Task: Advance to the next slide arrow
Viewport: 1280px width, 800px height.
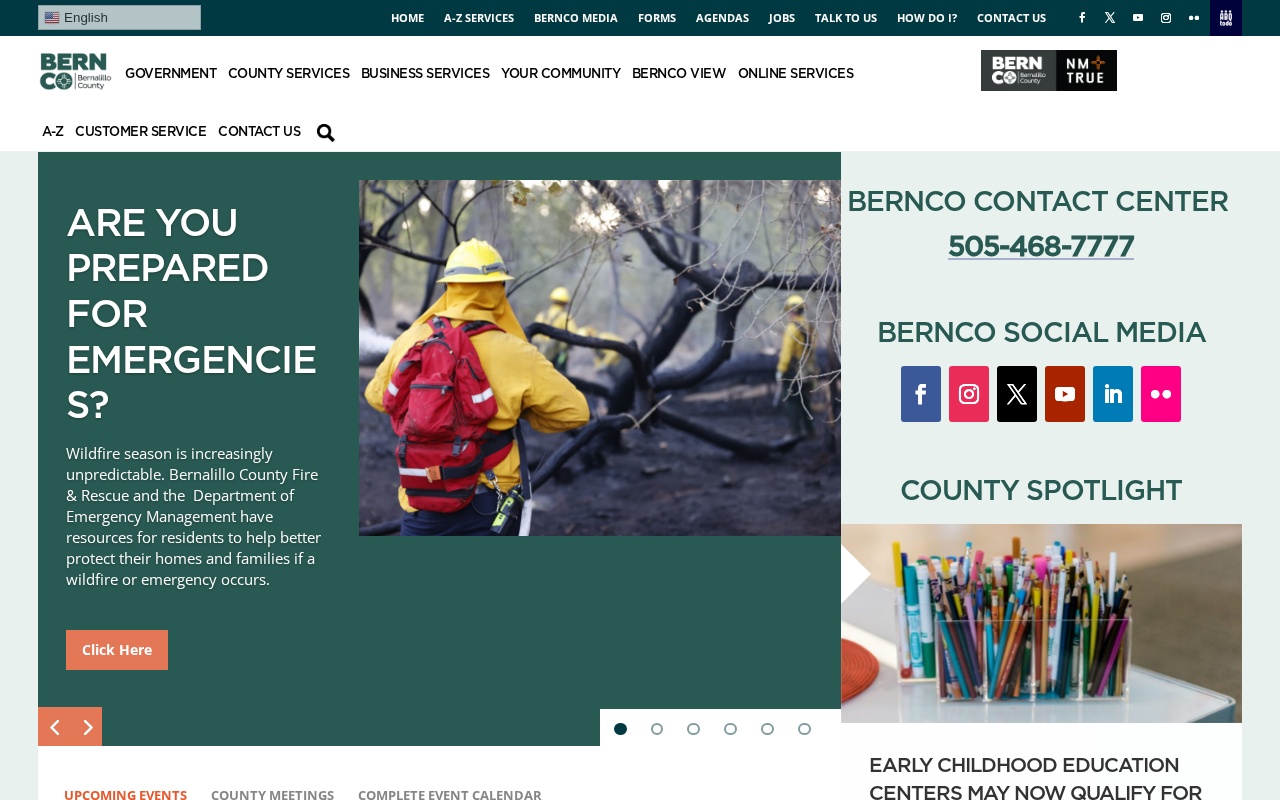Action: [x=87, y=727]
